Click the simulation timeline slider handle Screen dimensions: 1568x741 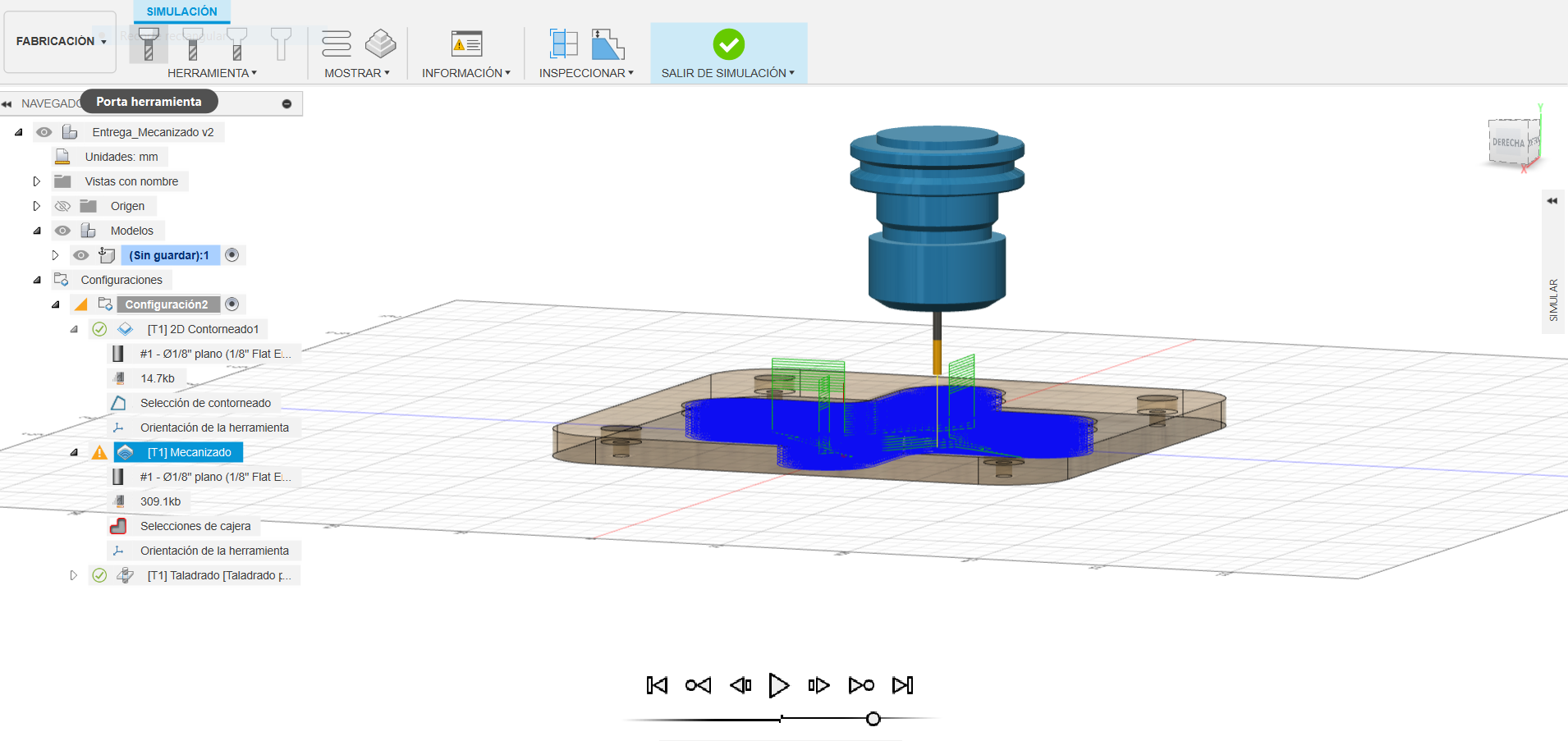(873, 719)
